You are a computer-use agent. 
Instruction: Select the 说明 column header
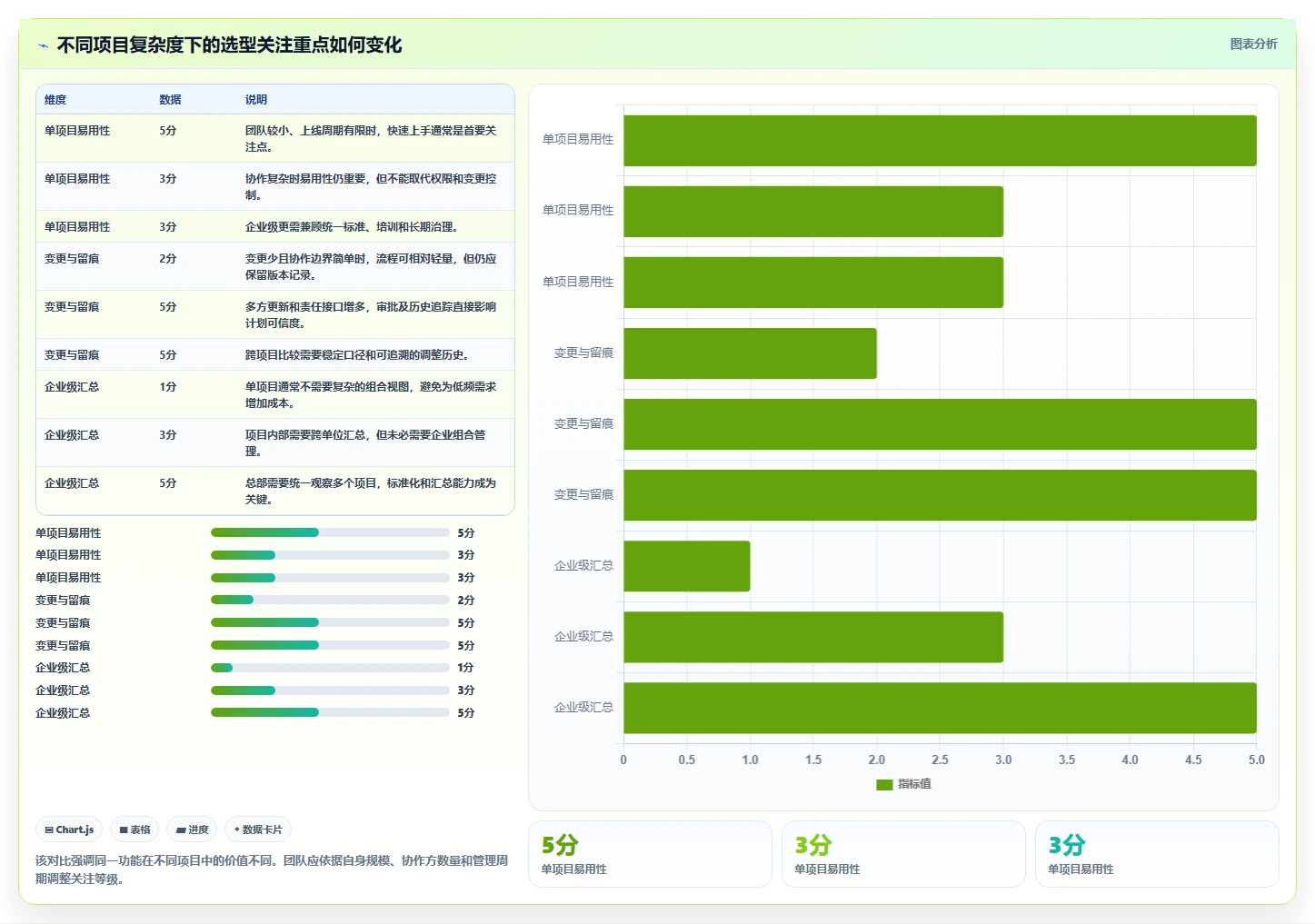[256, 100]
